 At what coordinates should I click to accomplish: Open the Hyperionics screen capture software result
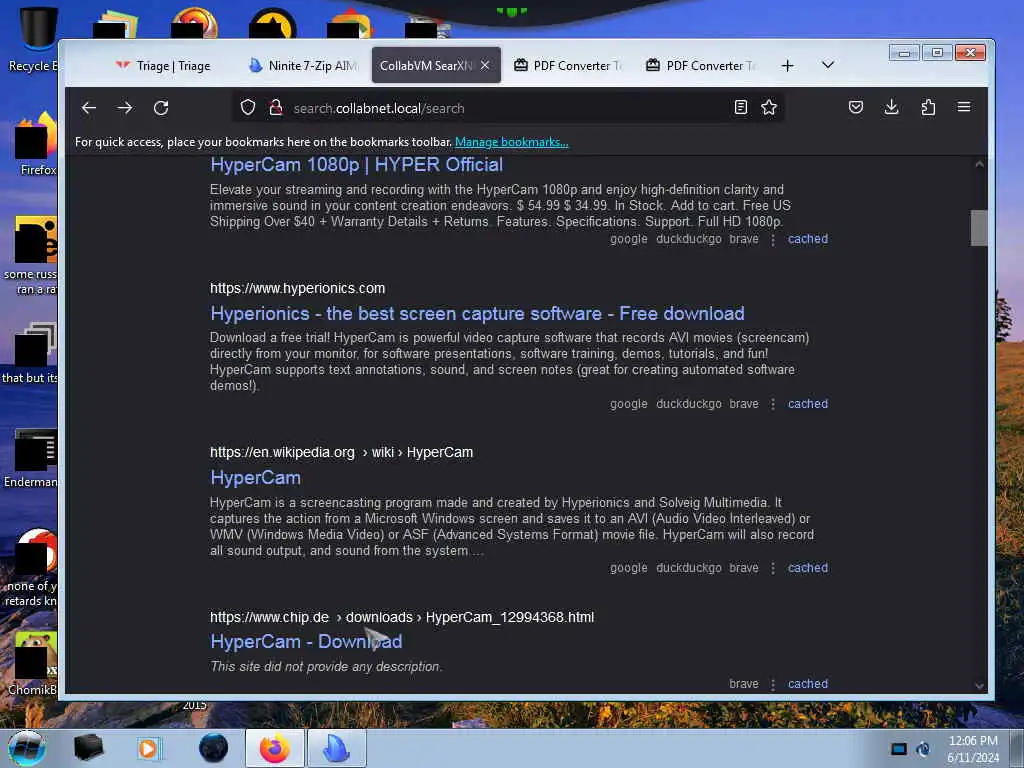coord(477,313)
